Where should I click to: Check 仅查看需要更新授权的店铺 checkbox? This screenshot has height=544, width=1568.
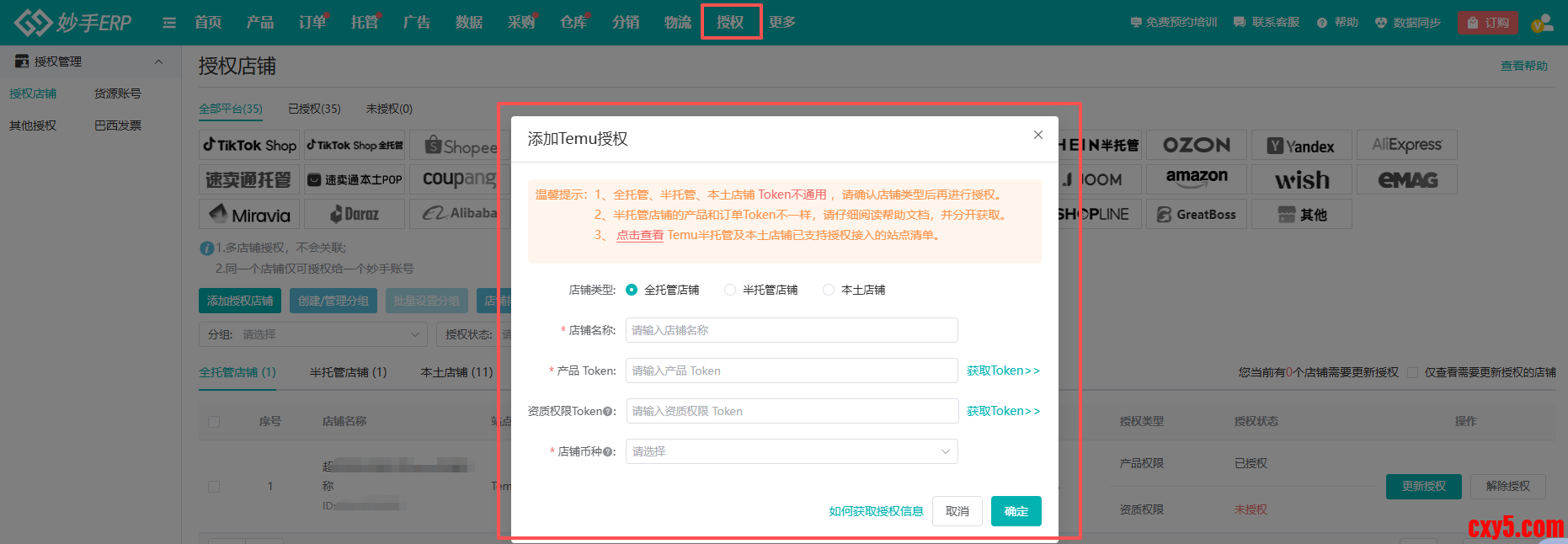1413,372
